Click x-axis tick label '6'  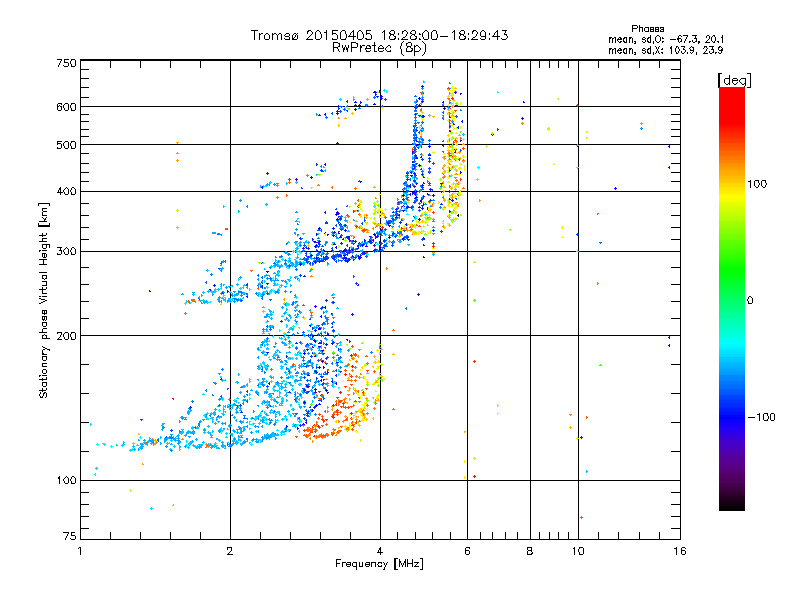467,551
